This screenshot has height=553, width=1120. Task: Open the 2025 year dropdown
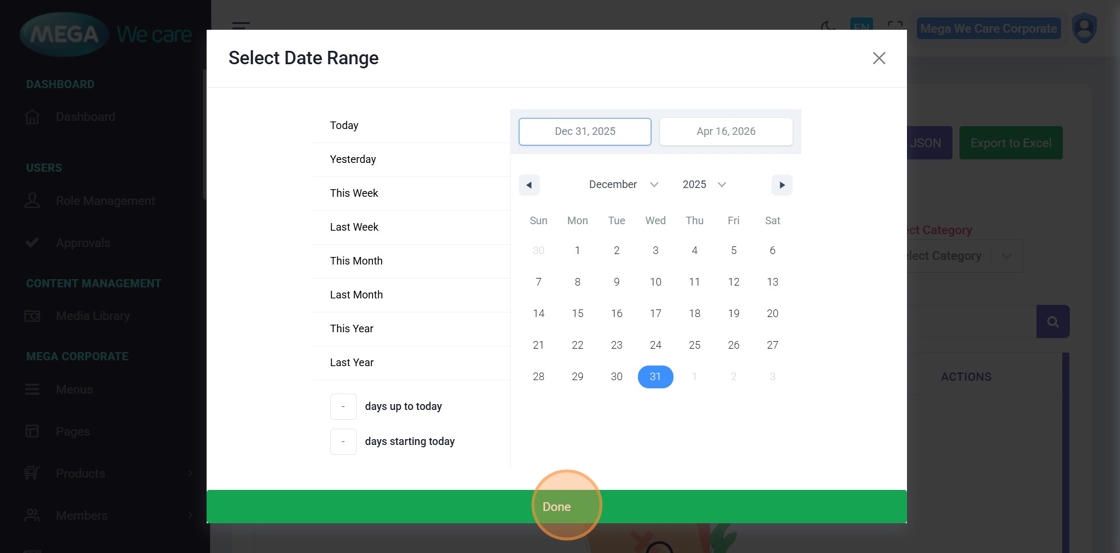click(x=704, y=185)
